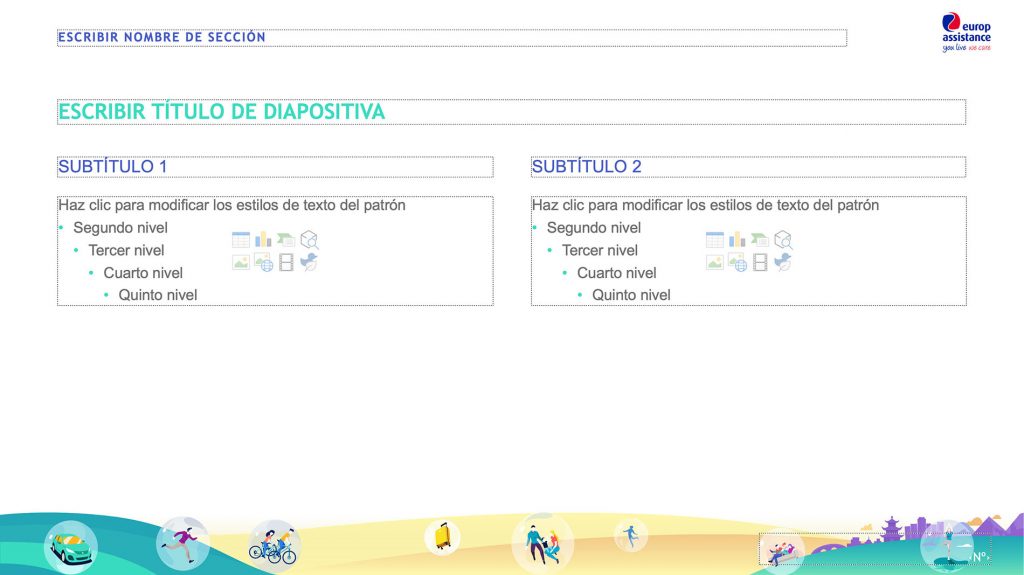
Task: Click 'Tercer nivel' under Subtítulo 1
Action: (126, 250)
